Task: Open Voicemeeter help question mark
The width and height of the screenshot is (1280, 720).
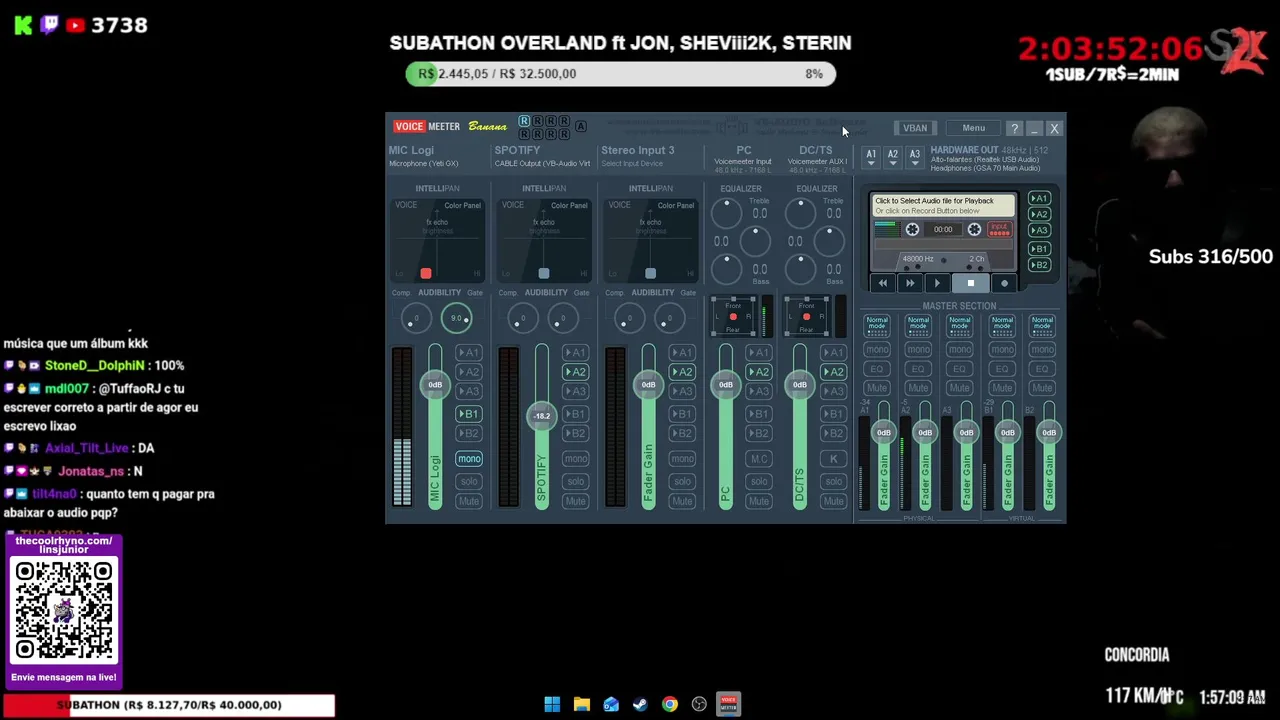Action: pos(1014,128)
